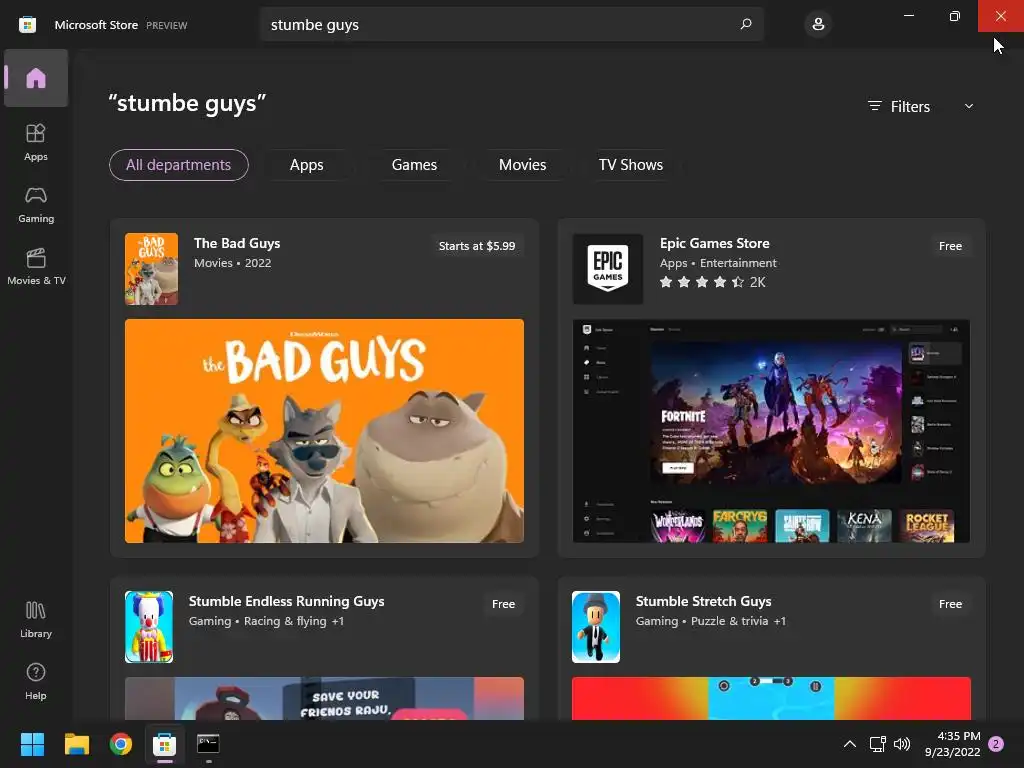This screenshot has height=768, width=1024.
Task: Open the Help section in sidebar
Action: tap(36, 682)
